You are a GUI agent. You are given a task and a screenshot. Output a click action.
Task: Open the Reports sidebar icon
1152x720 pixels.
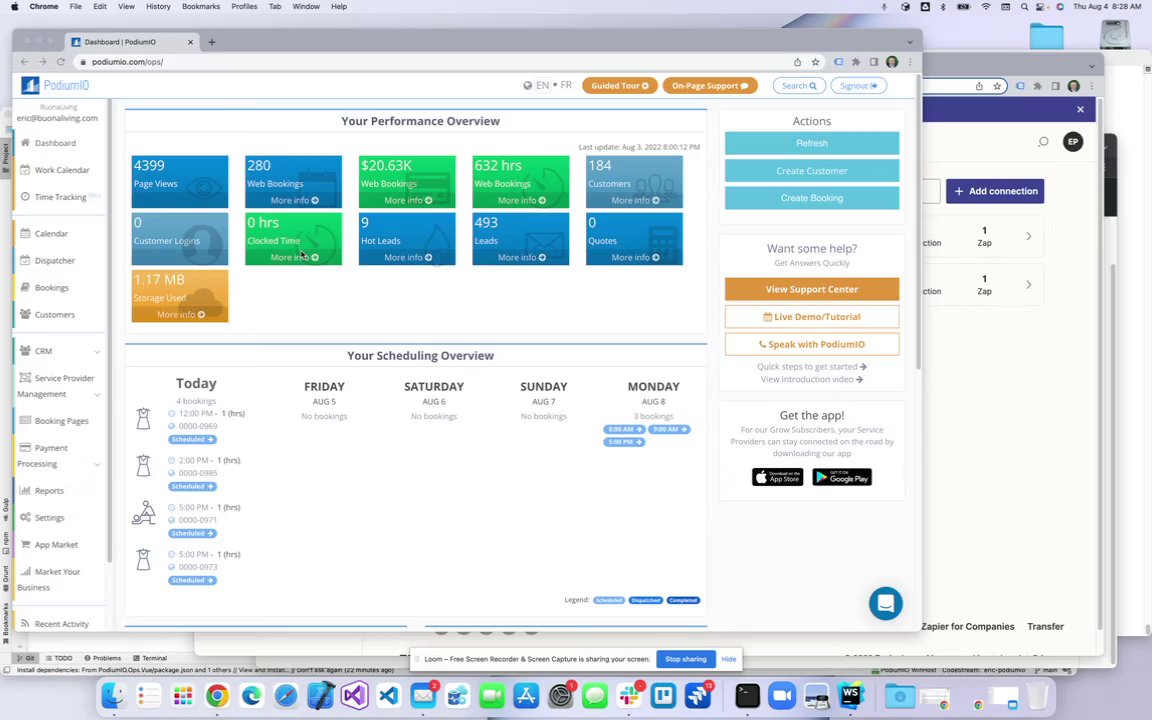tap(25, 490)
